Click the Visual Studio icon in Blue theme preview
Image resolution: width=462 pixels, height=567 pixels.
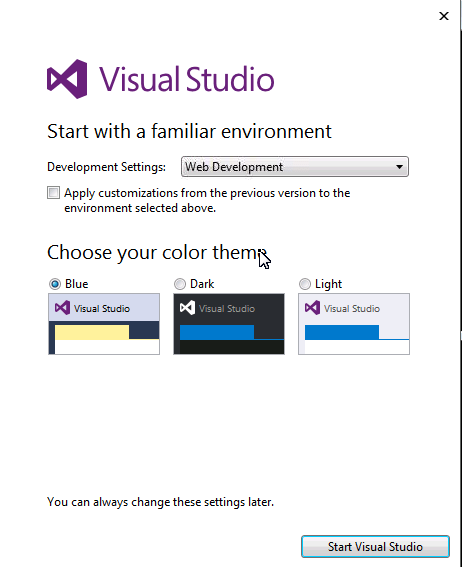pos(62,308)
